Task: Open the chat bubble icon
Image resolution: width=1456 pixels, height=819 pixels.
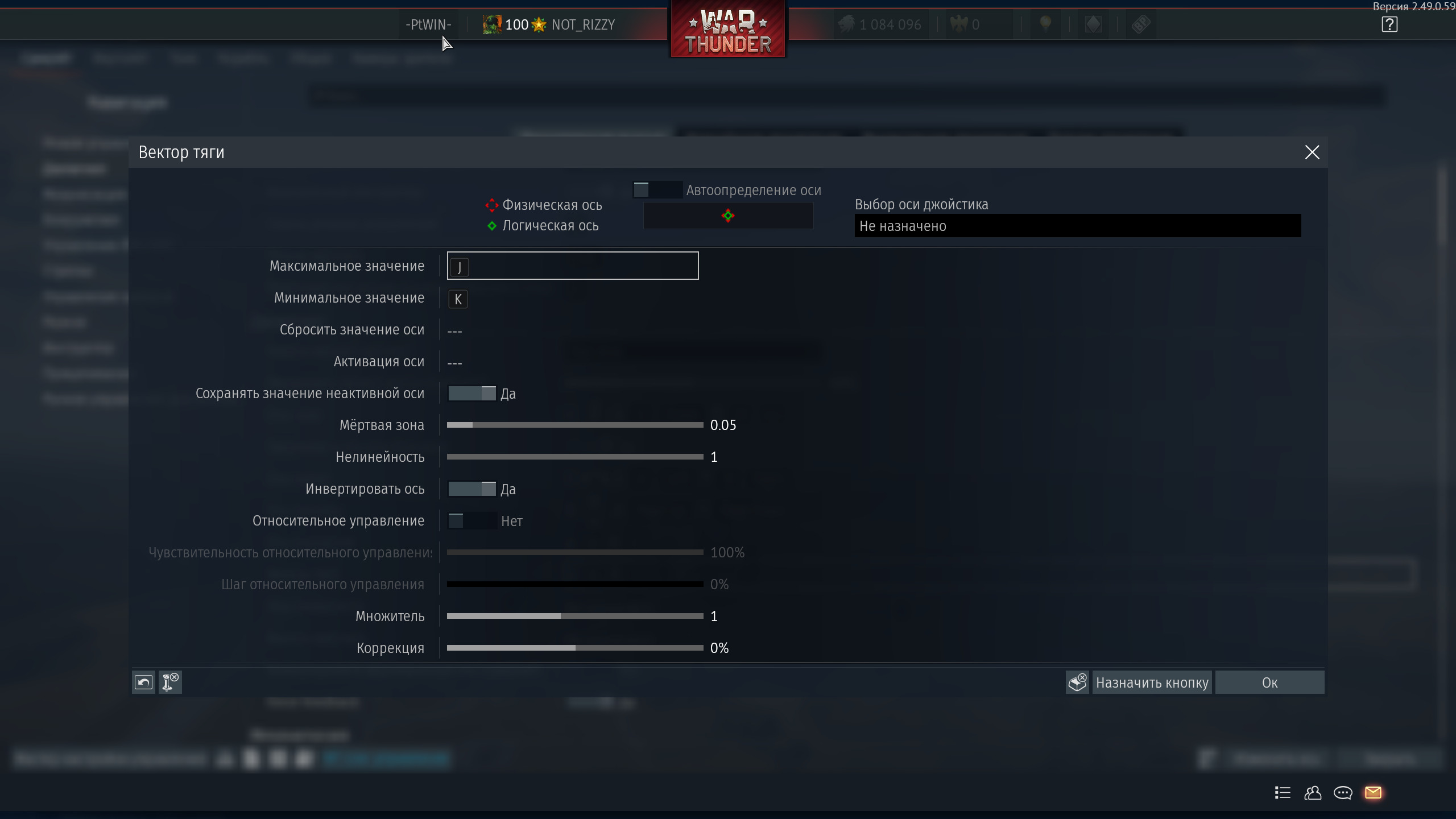Action: (x=1343, y=792)
